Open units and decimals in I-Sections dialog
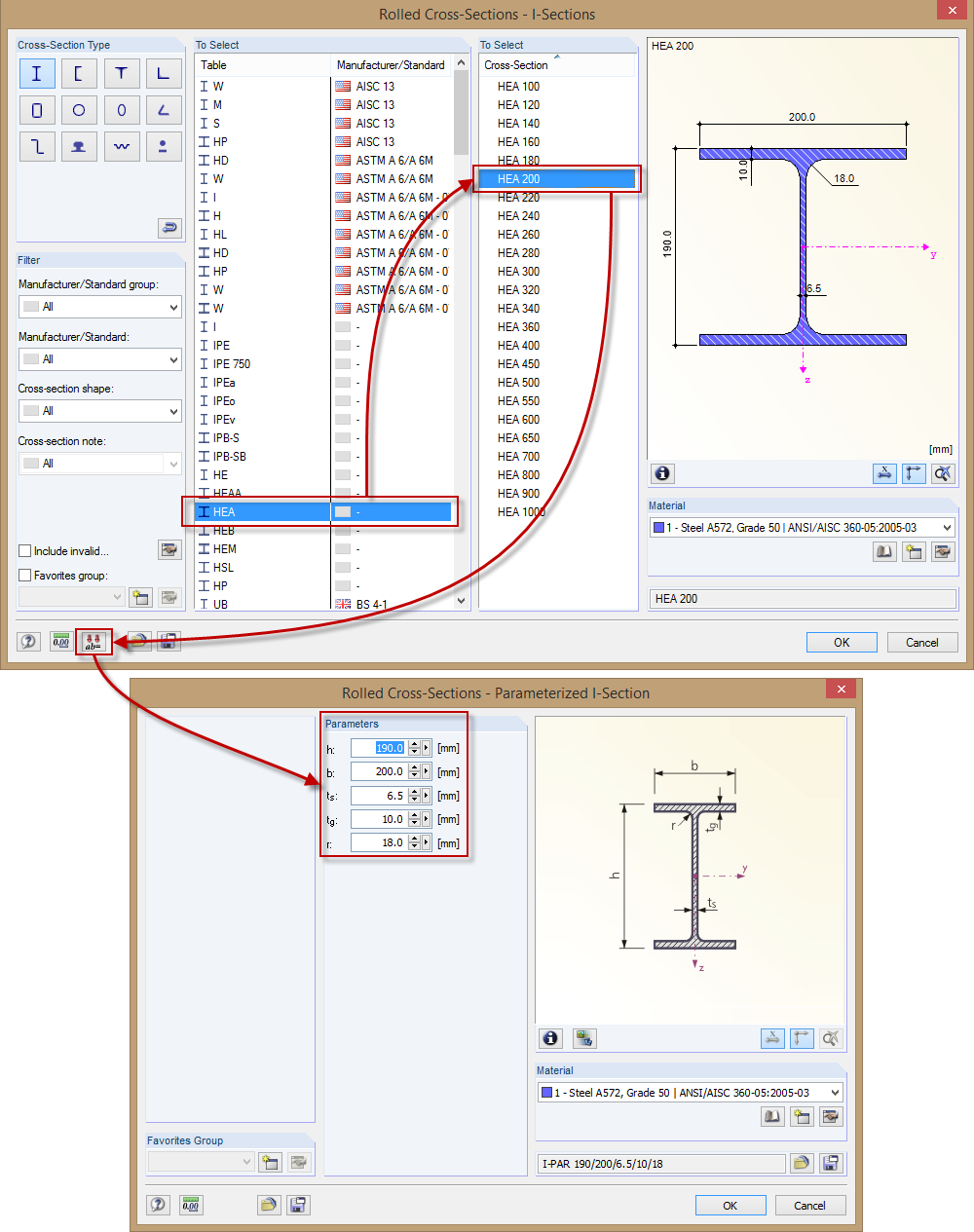This screenshot has height=1232, width=974. pos(61,641)
